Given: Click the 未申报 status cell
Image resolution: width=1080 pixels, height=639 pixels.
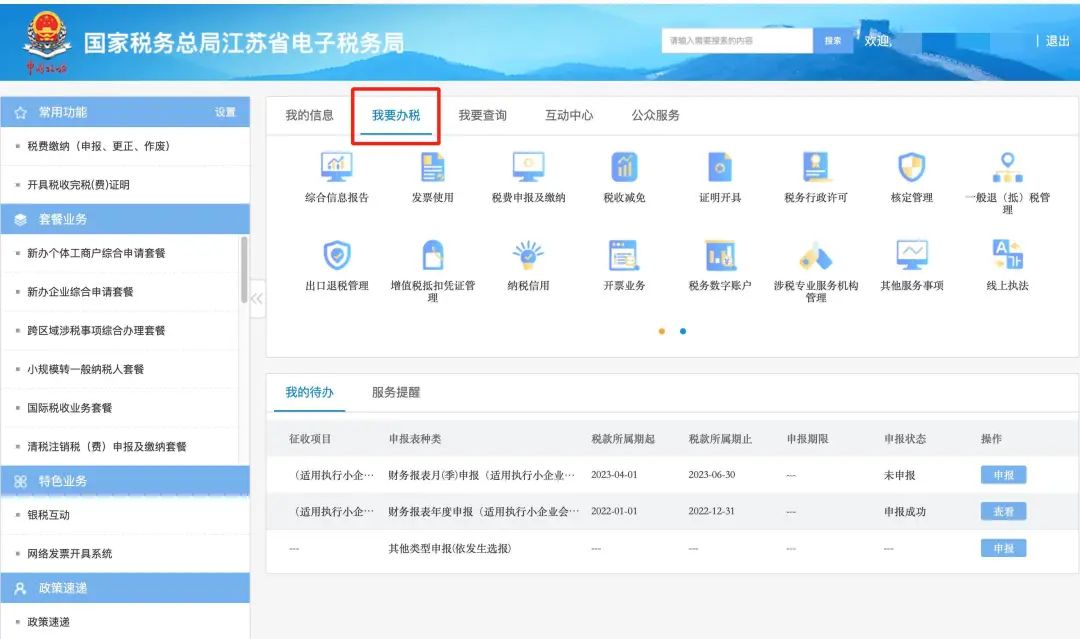Looking at the screenshot, I should click(x=900, y=475).
